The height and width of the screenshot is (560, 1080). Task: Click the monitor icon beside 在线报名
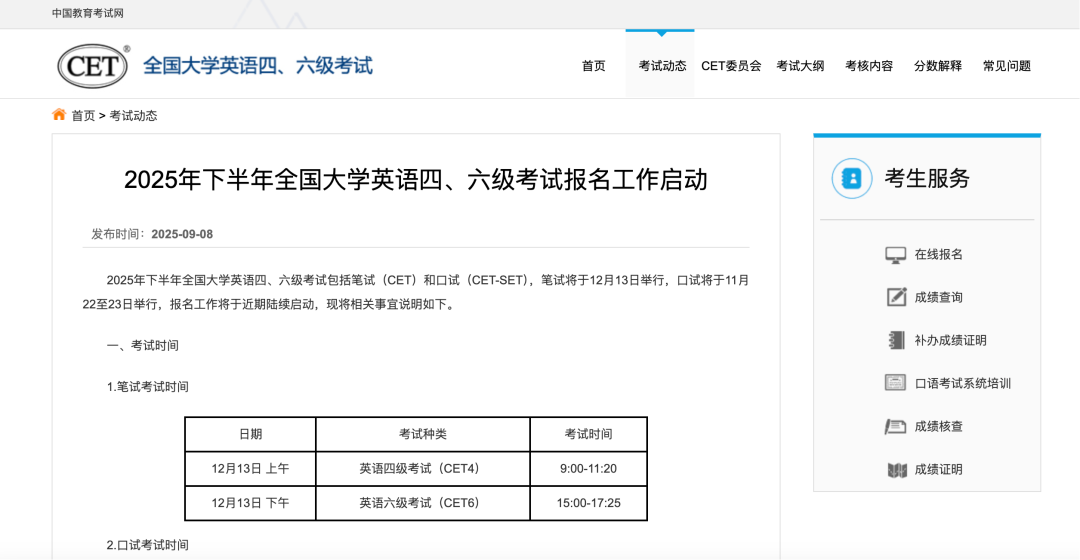click(x=895, y=255)
